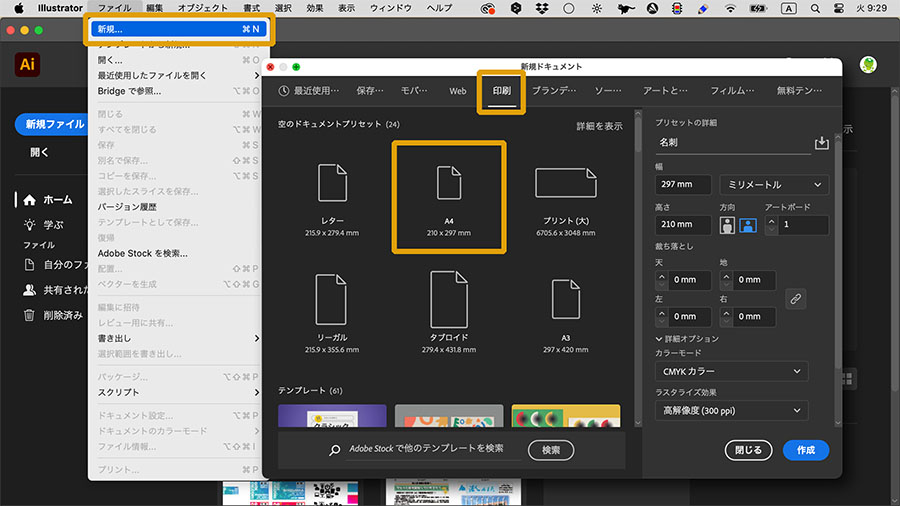Click the preset name field
The width and height of the screenshot is (900, 506).
(733, 143)
